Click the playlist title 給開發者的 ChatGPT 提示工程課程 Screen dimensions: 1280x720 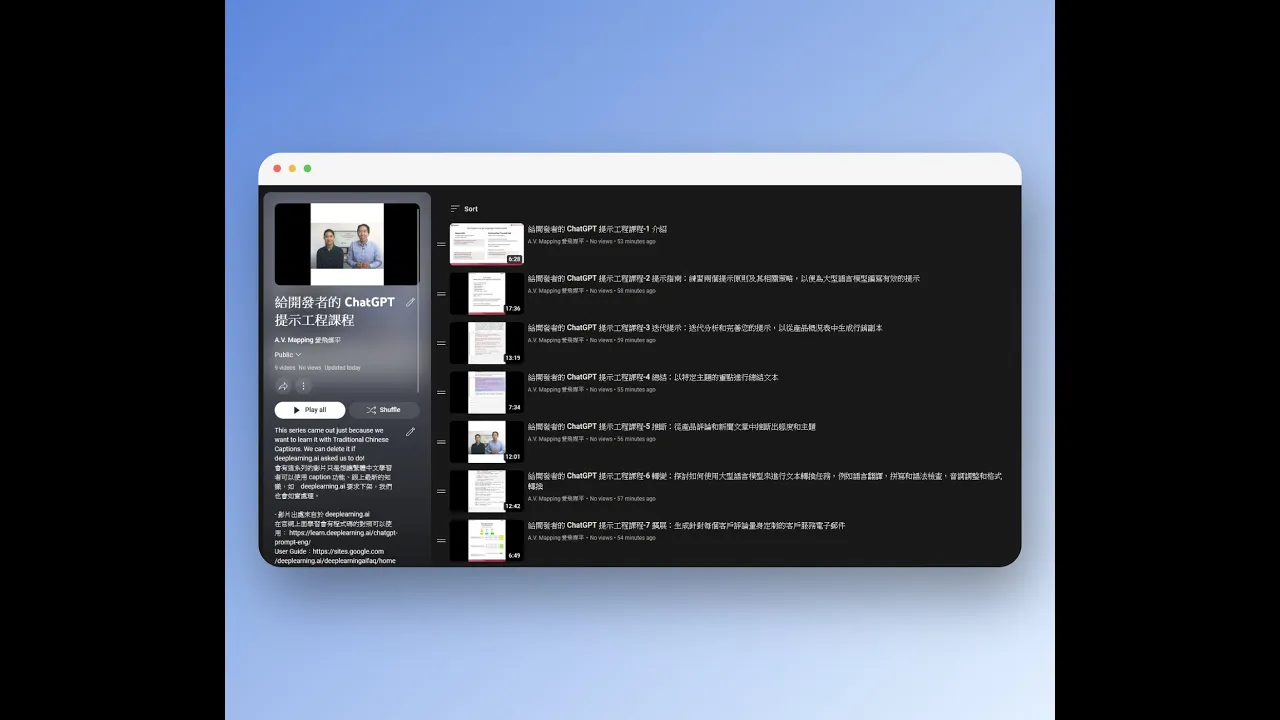pos(335,311)
